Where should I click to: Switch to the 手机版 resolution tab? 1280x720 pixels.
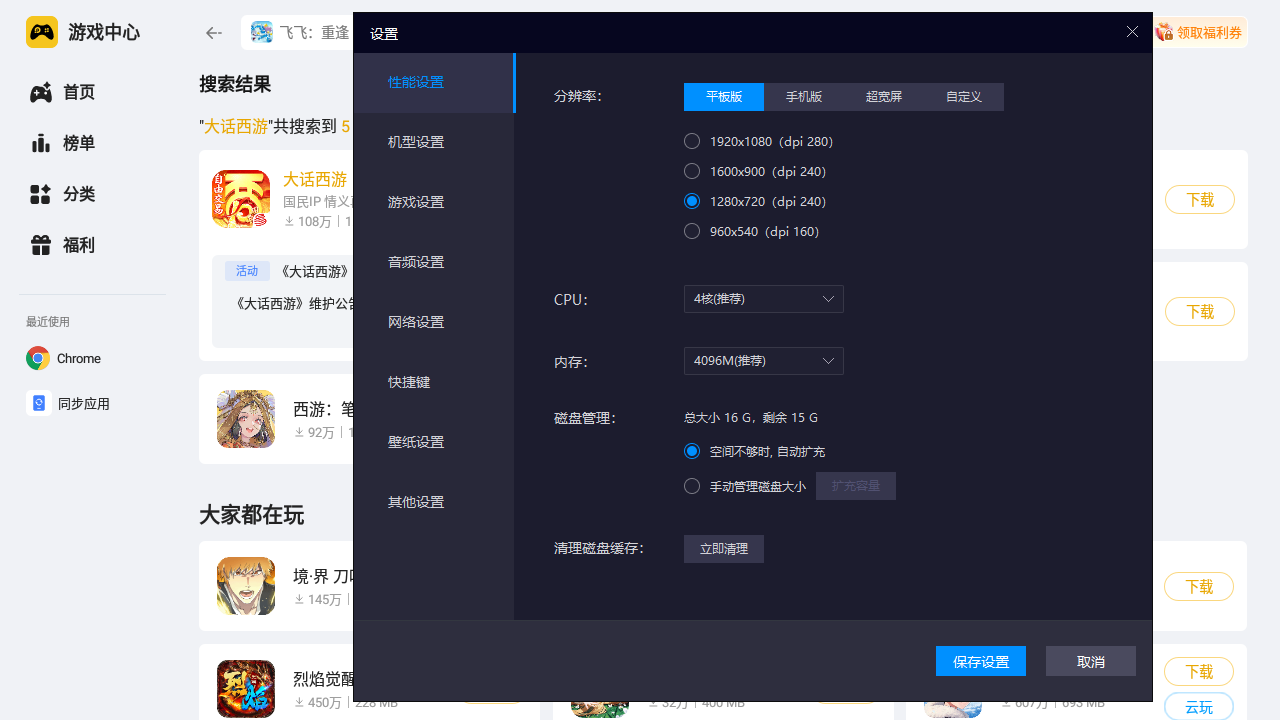click(x=803, y=96)
